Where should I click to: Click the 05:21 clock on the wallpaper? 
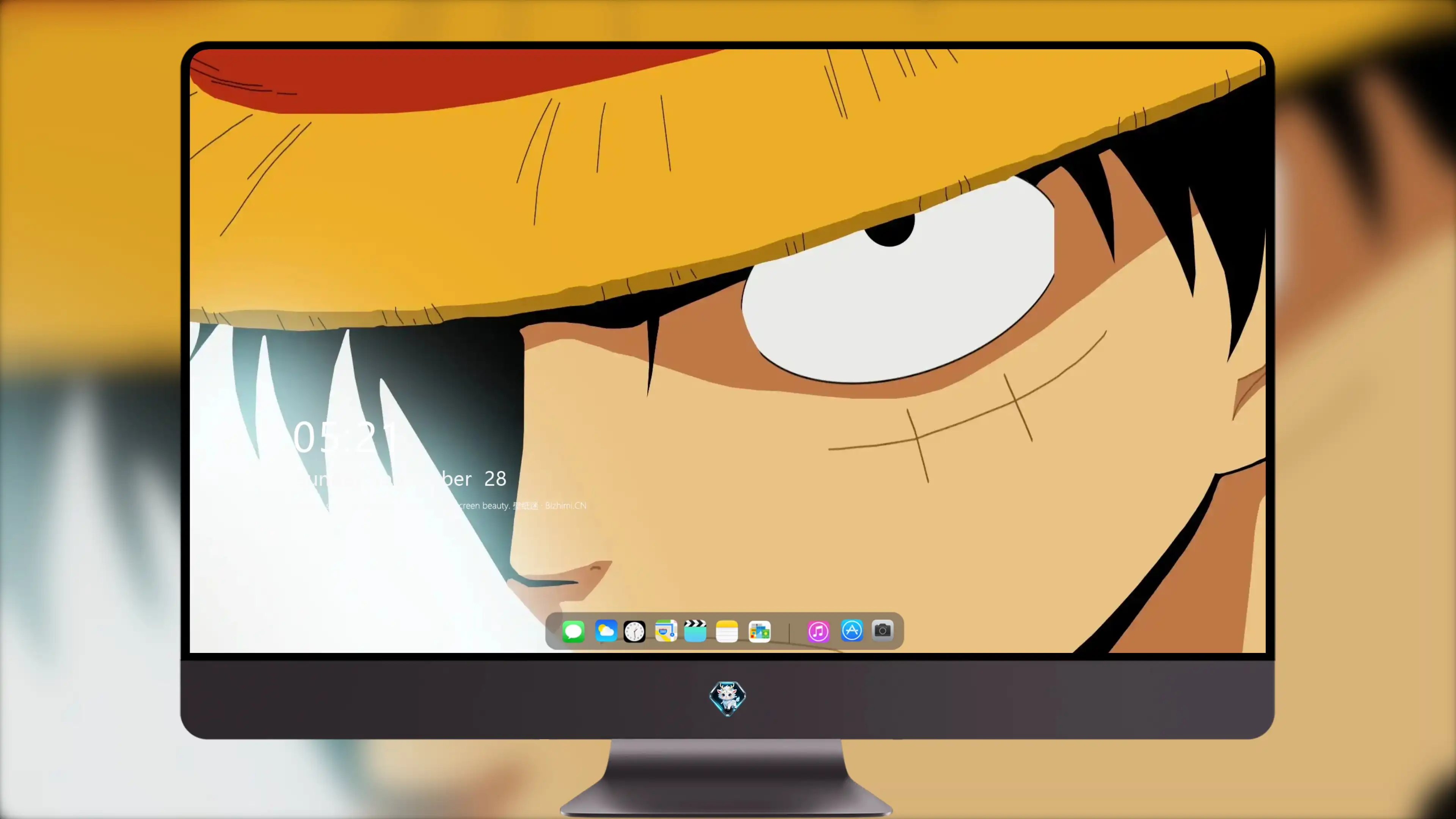pyautogui.click(x=346, y=437)
